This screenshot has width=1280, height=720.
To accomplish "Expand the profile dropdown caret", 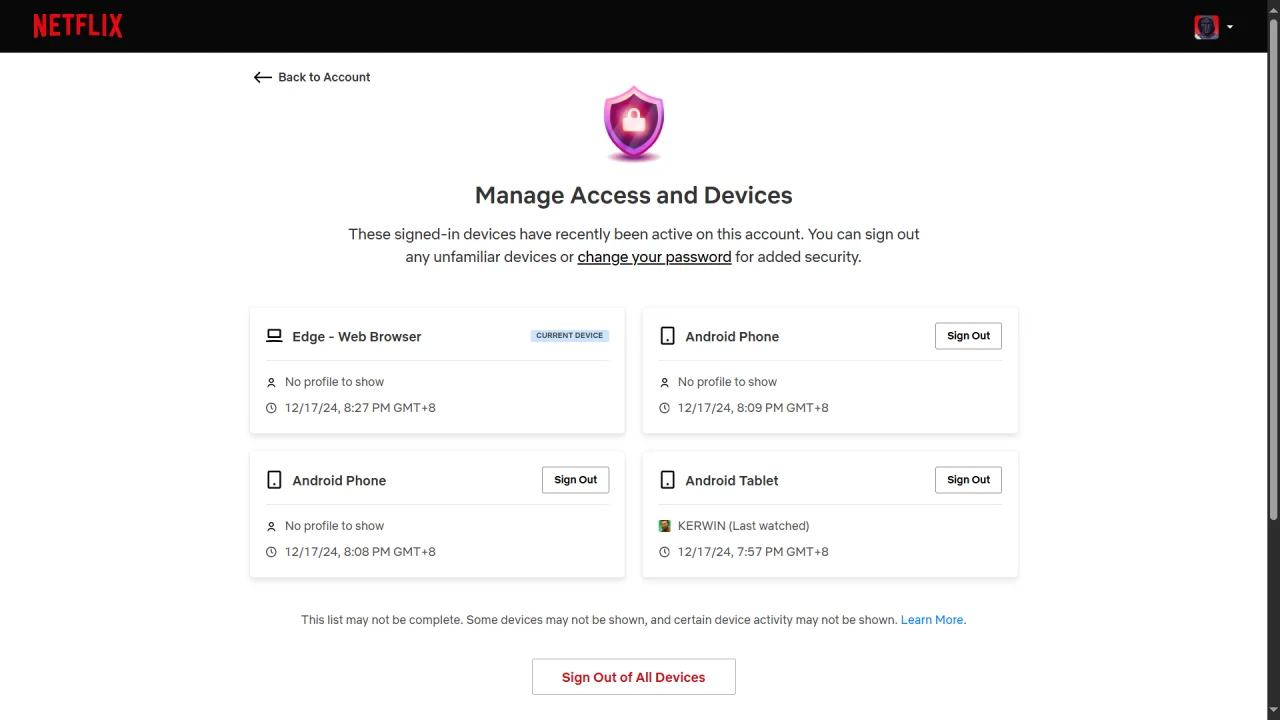I will click(x=1230, y=27).
